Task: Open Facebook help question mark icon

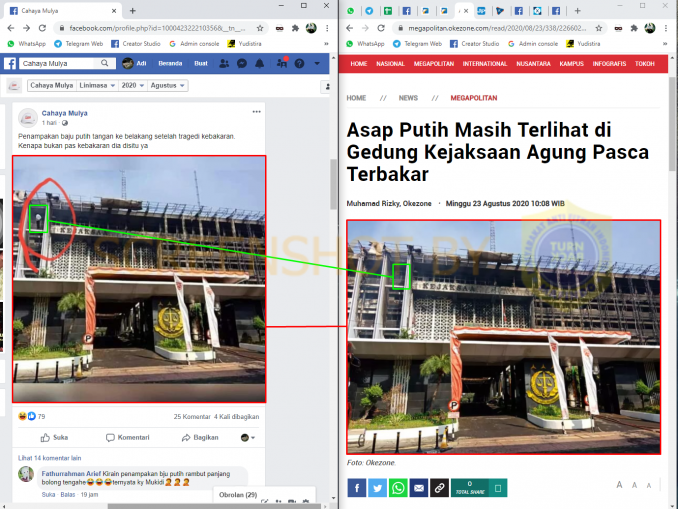Action: point(299,64)
